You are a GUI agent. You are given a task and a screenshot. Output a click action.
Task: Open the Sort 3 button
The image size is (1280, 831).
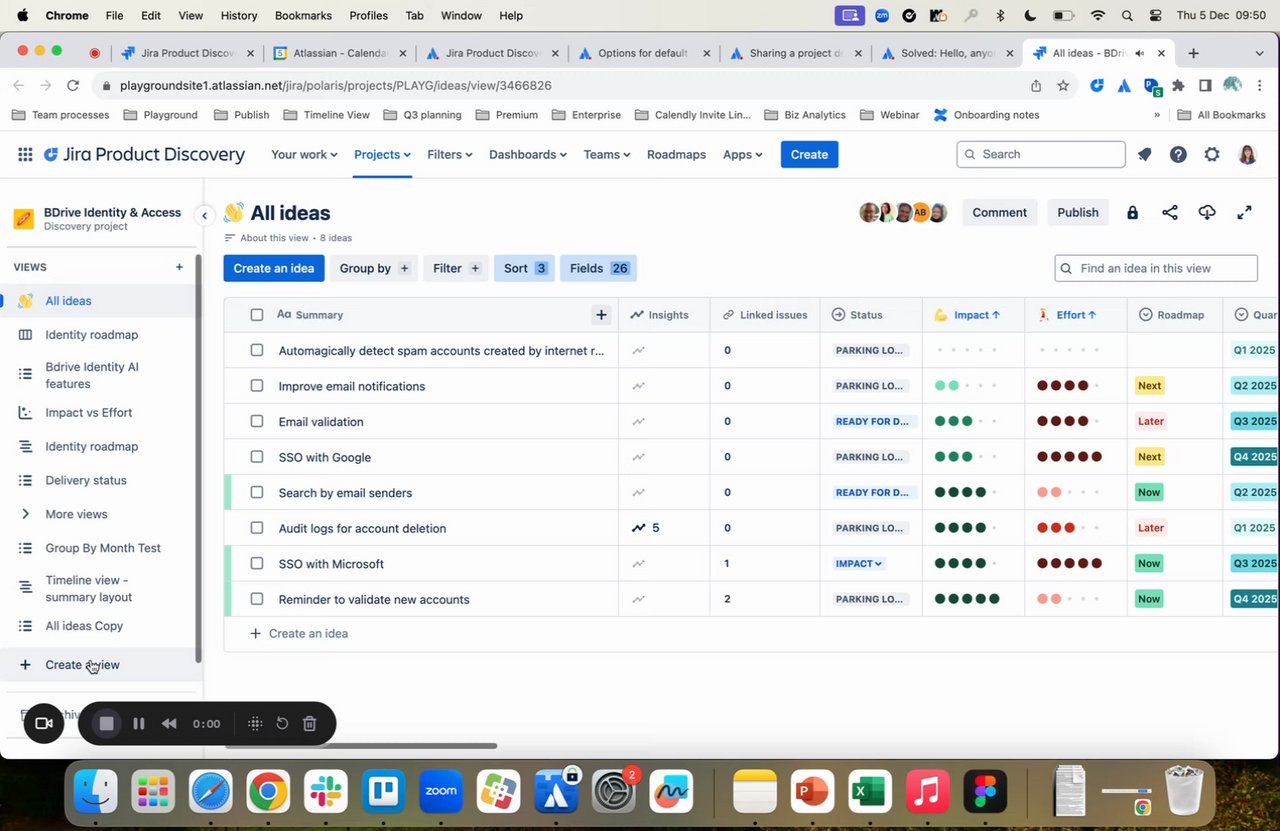point(524,268)
